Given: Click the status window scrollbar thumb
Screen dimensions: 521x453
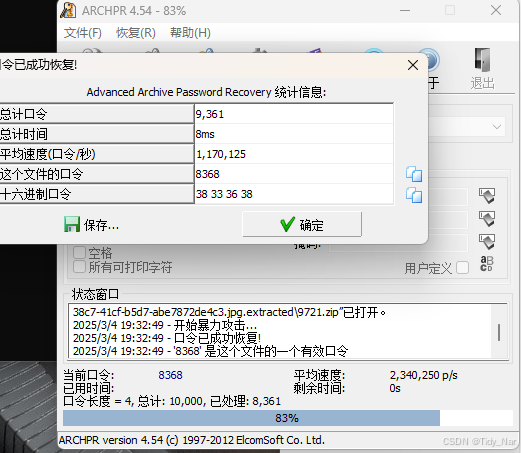Looking at the screenshot, I should pos(499,332).
